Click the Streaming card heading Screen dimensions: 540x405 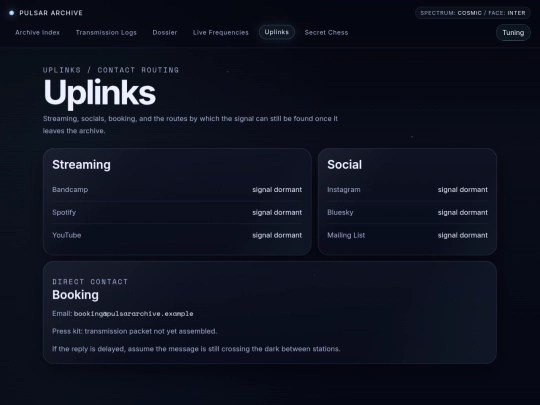81,165
